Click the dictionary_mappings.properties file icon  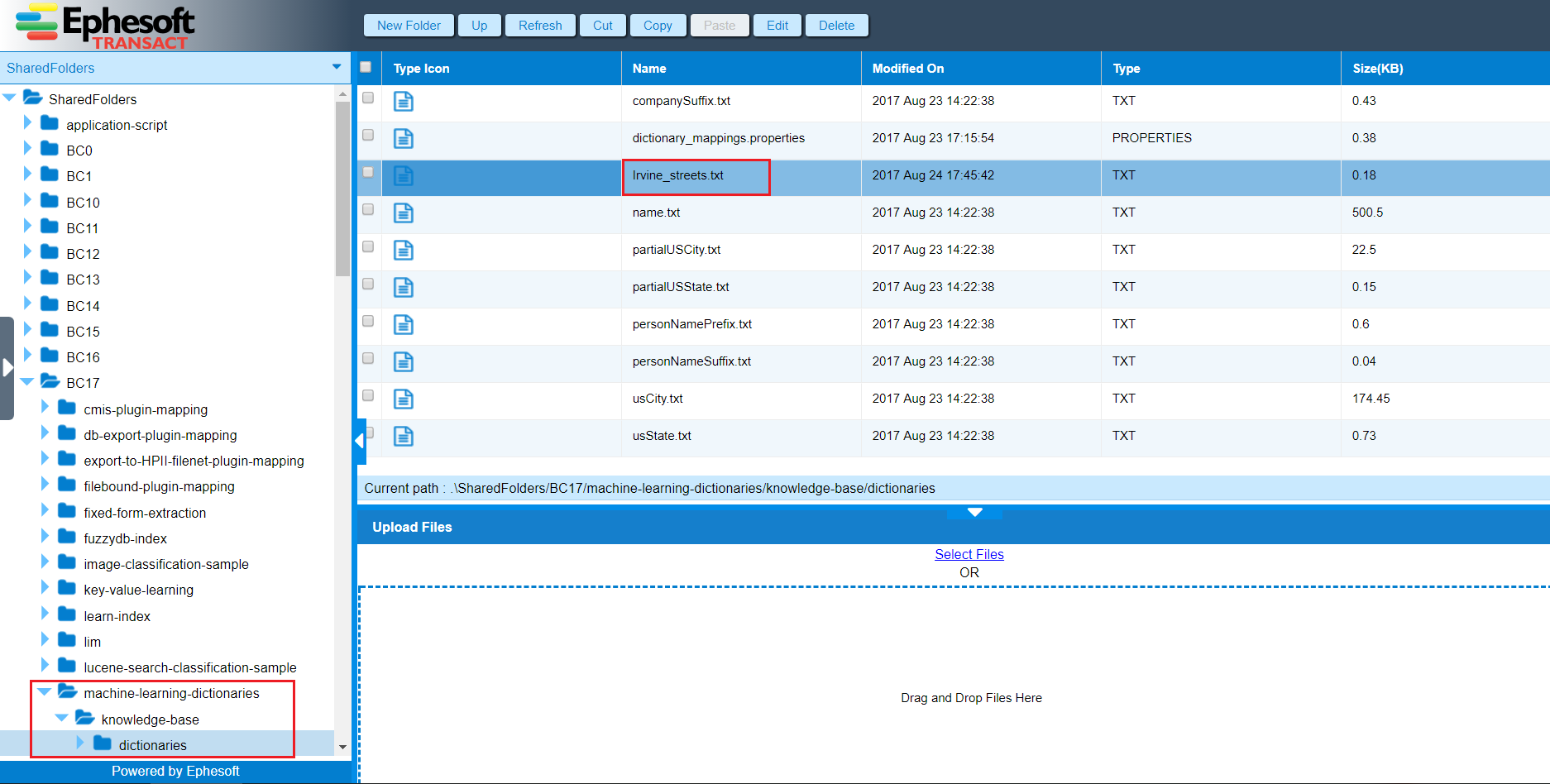(403, 139)
